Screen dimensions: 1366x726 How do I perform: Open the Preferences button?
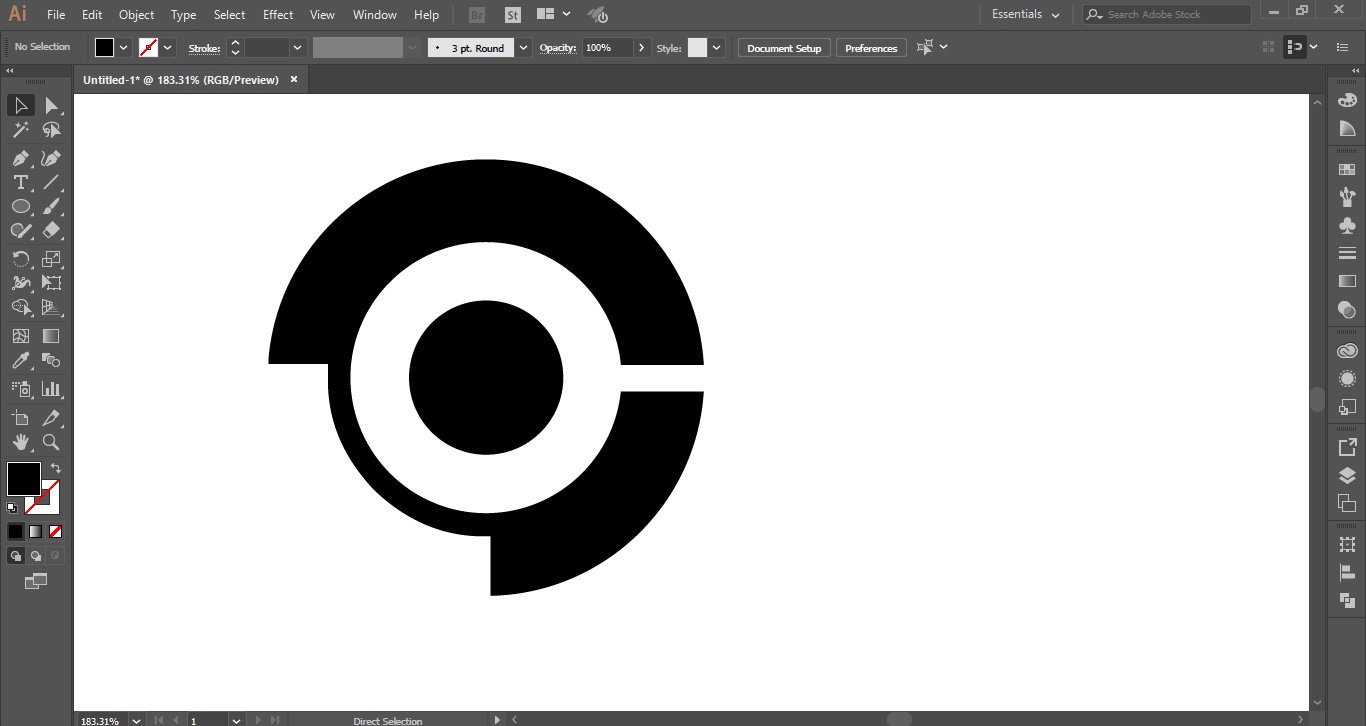871,48
